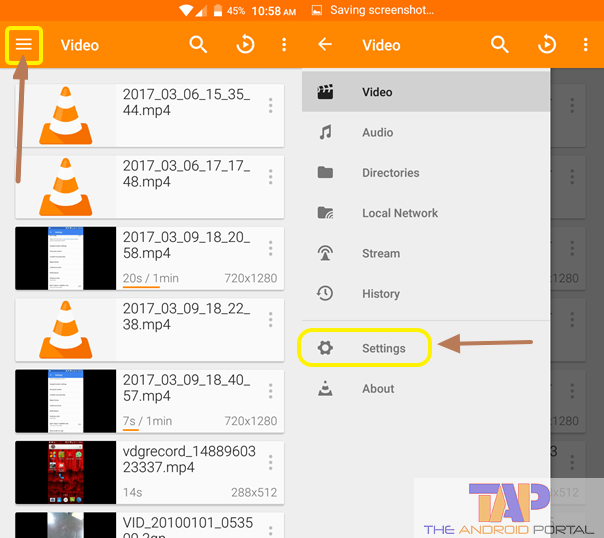This screenshot has width=604, height=538.
Task: Open options for 2017_03_09_18_20_58.mp4
Action: tap(270, 248)
